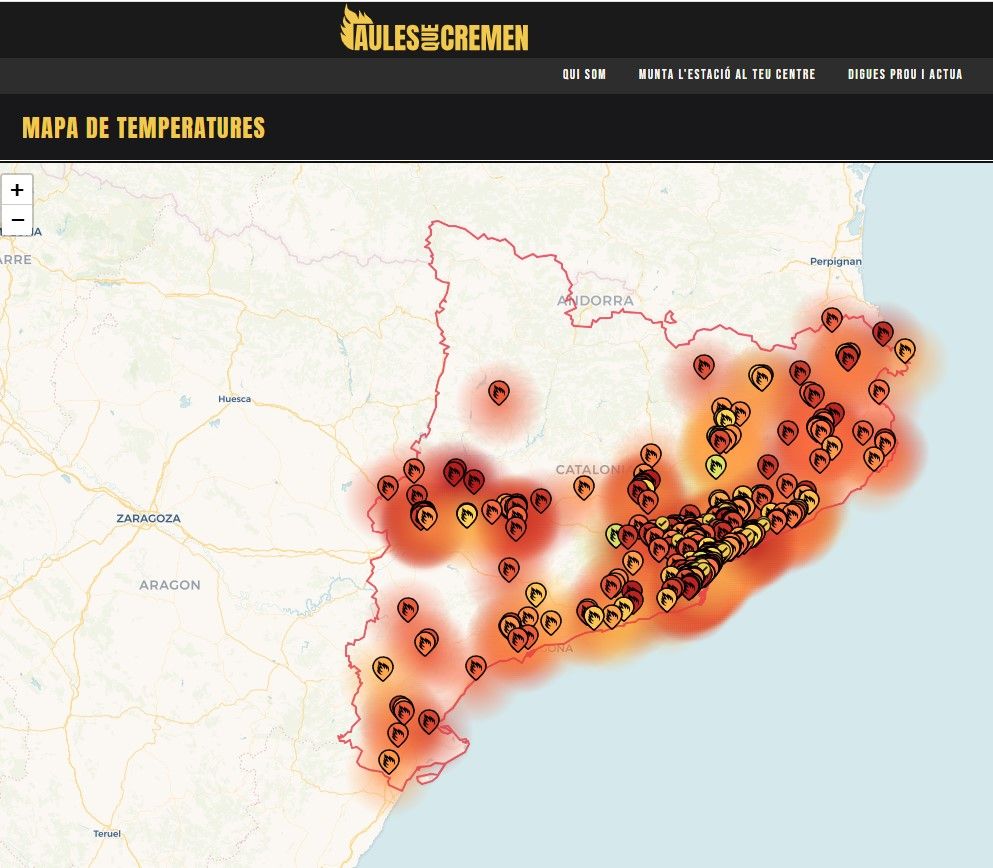The image size is (993, 868).
Task: Click the ANDORRA map label
Action: click(595, 301)
